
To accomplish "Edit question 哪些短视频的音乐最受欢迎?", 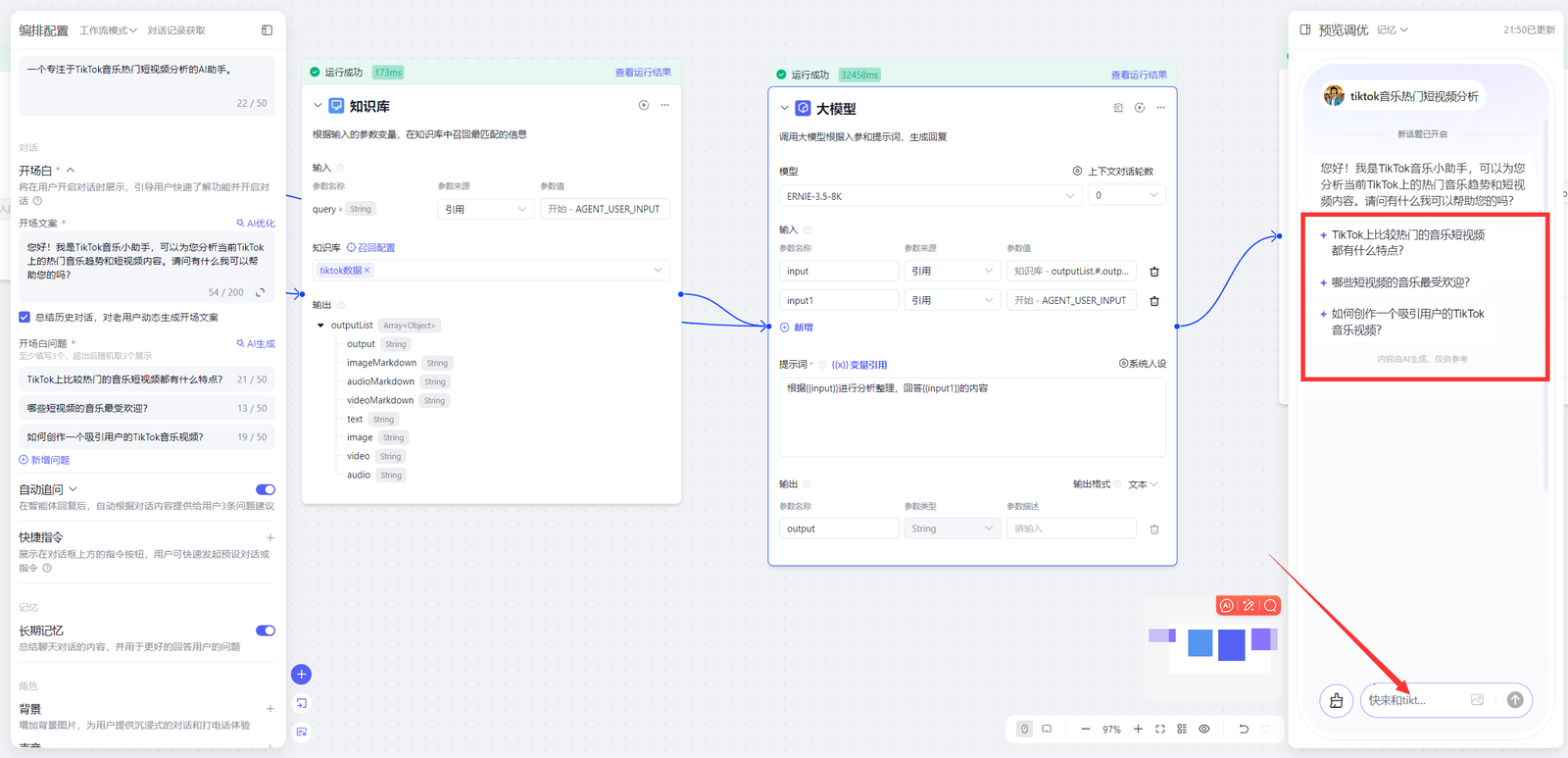I will tap(147, 408).
